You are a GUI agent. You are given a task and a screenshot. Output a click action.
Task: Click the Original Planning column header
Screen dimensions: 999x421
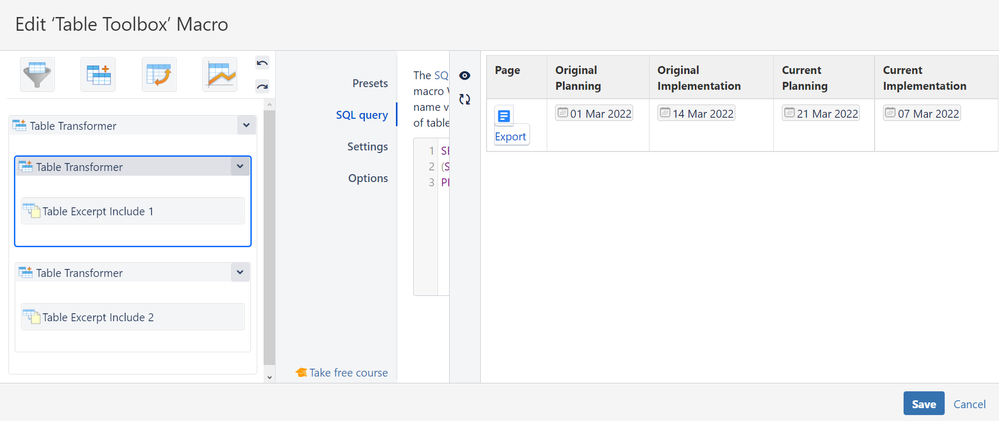tap(598, 77)
